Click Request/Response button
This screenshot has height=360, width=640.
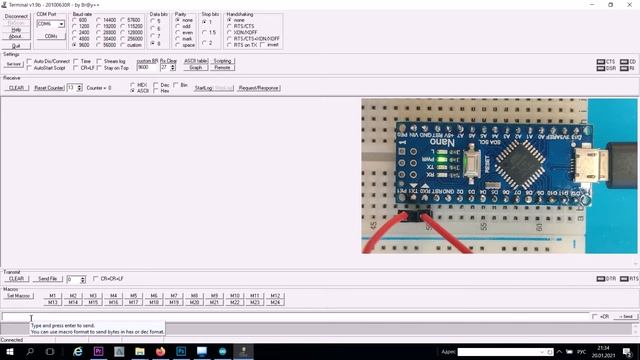click(x=258, y=88)
